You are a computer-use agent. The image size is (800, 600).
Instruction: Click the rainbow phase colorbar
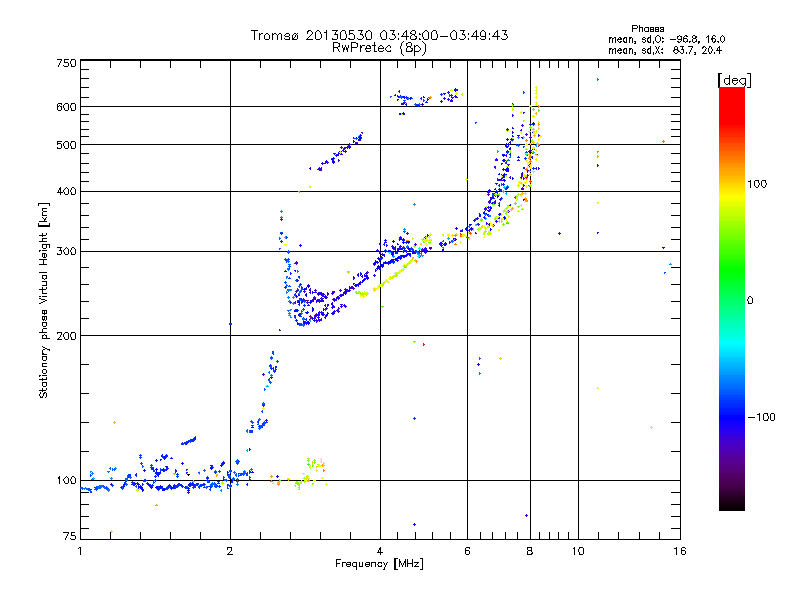[732, 299]
